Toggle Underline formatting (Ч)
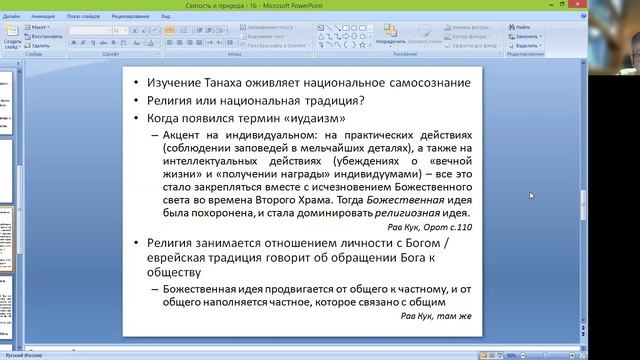 [93, 43]
